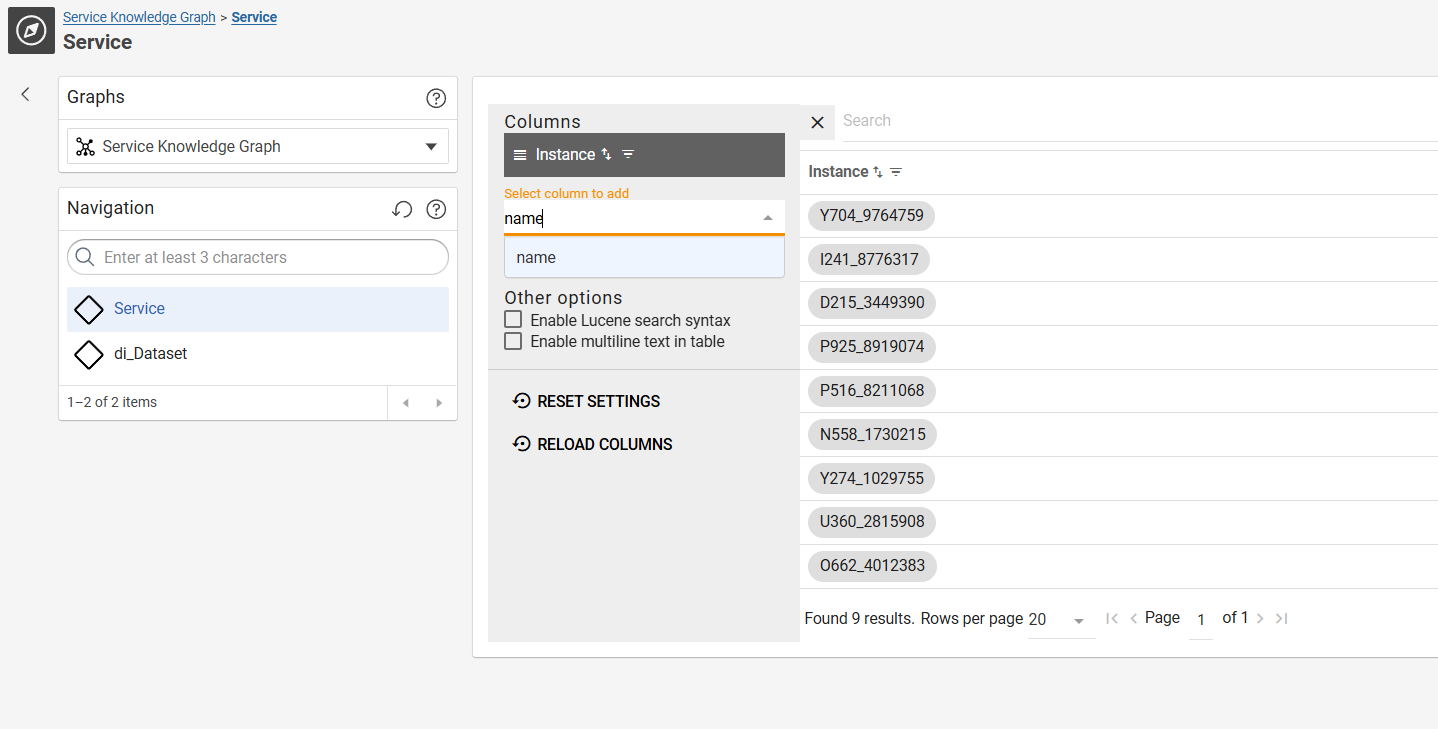Enable Lucene search syntax checkbox

(513, 320)
